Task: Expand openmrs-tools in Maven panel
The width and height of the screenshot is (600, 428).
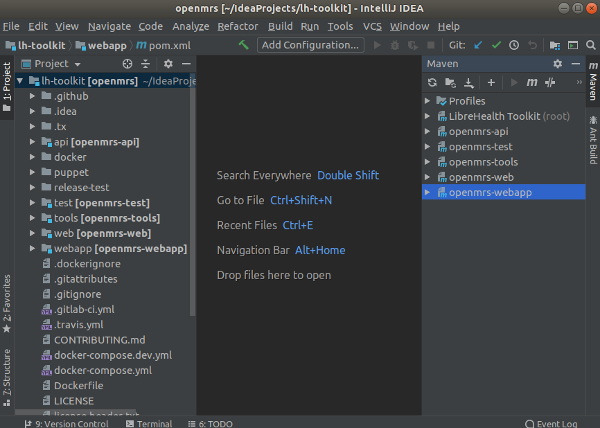Action: [427, 162]
